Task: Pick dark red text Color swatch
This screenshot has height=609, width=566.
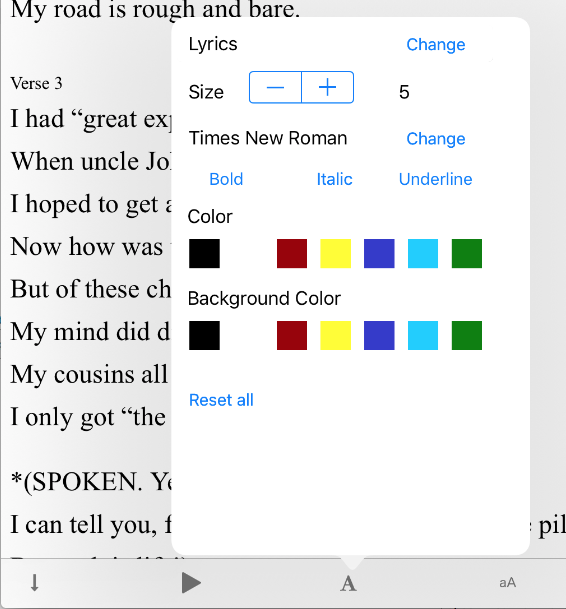Action: pos(292,254)
